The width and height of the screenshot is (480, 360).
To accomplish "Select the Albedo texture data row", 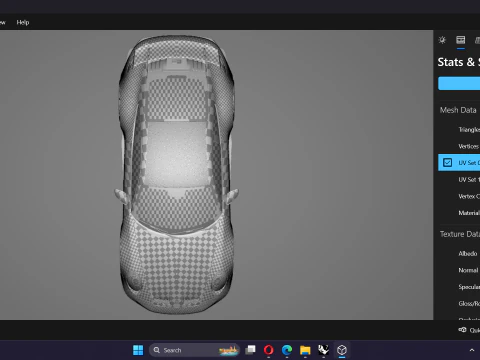I will 459,254.
